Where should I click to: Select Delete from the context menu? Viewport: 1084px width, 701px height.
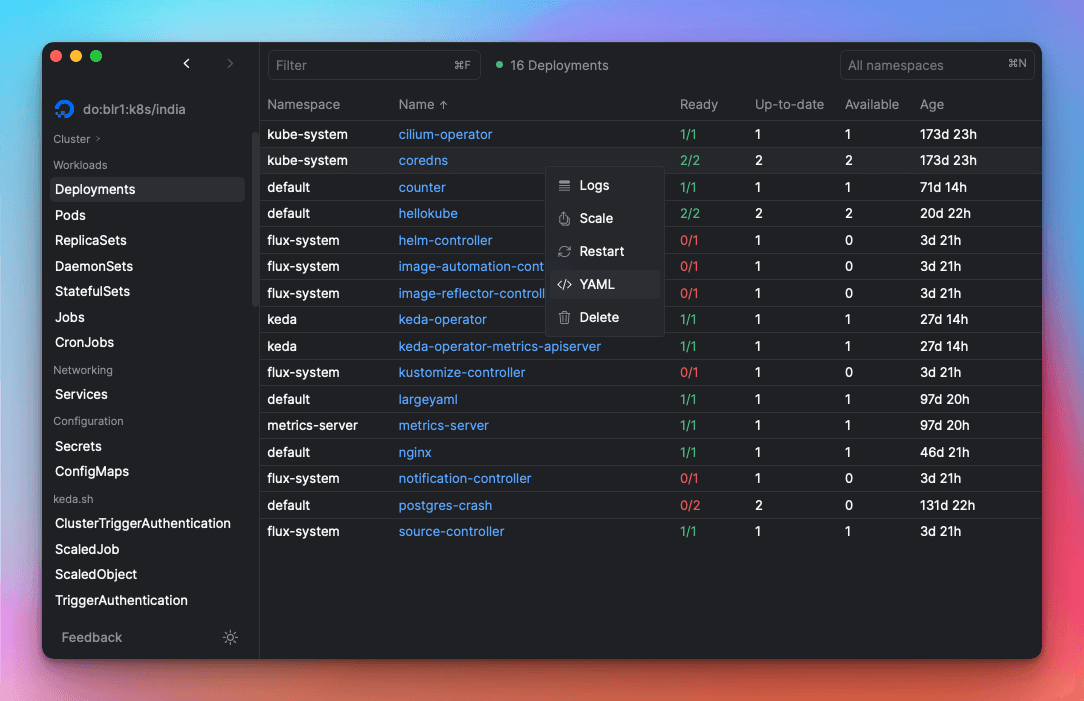600,317
